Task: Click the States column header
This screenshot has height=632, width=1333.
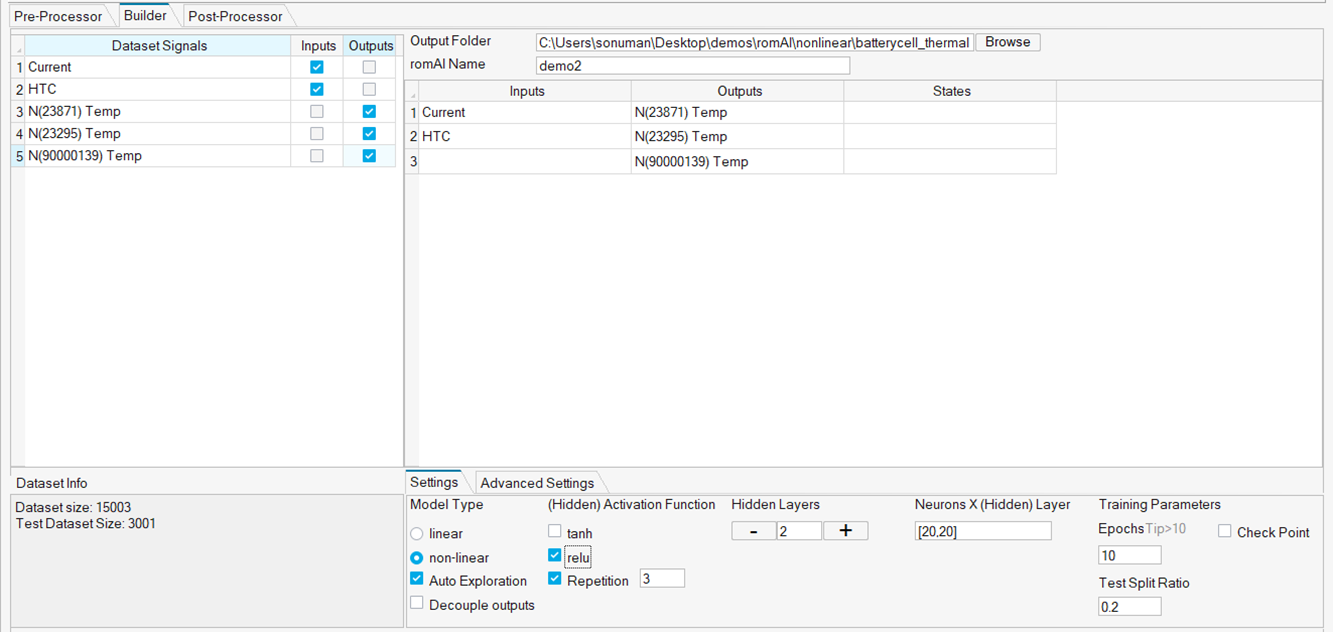Action: (x=951, y=91)
